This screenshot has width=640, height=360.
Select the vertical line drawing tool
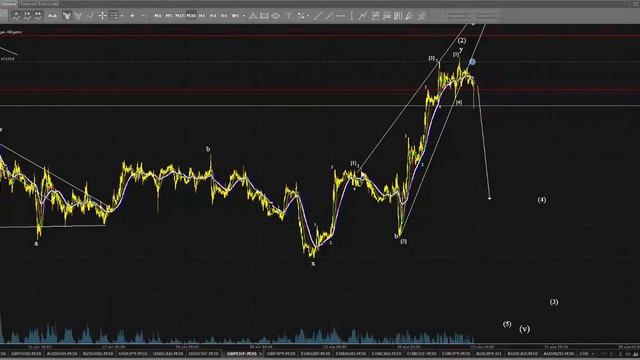click(x=351, y=16)
